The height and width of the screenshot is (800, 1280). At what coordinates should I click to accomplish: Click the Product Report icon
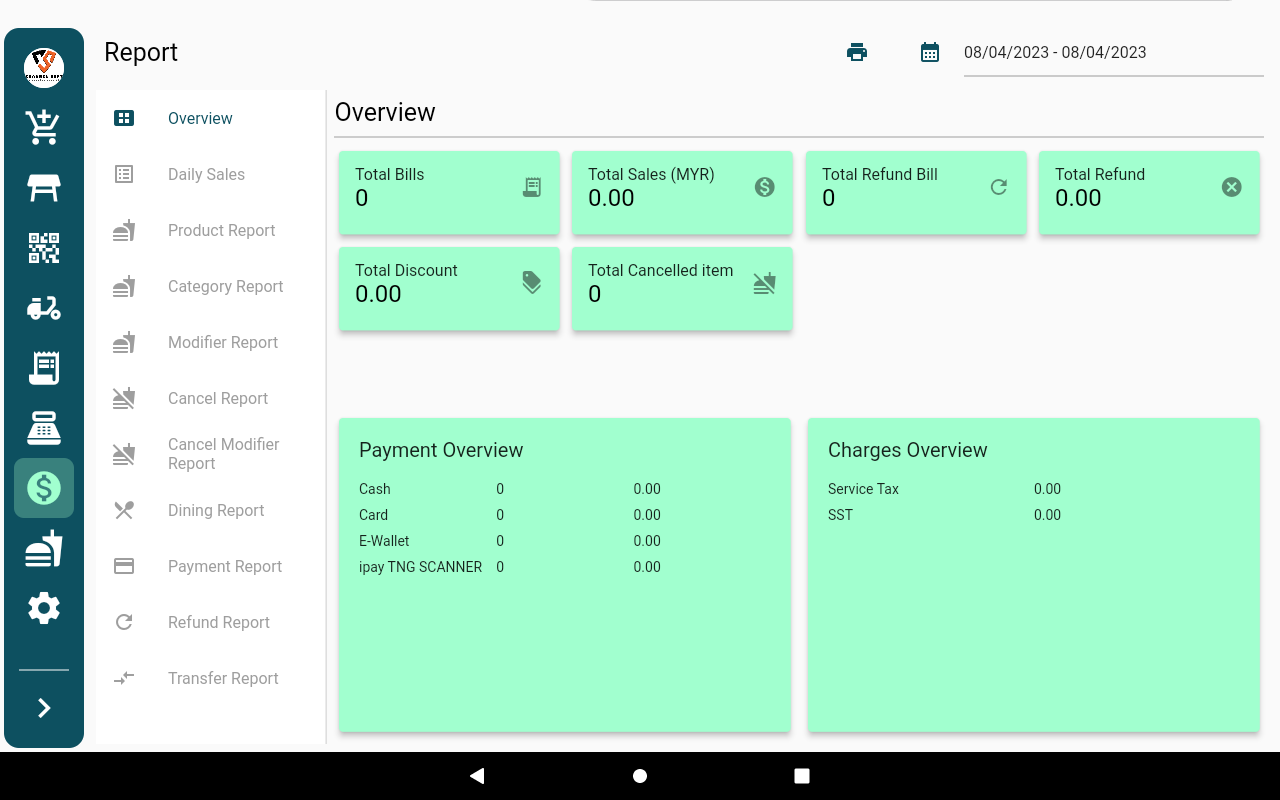pyautogui.click(x=124, y=230)
